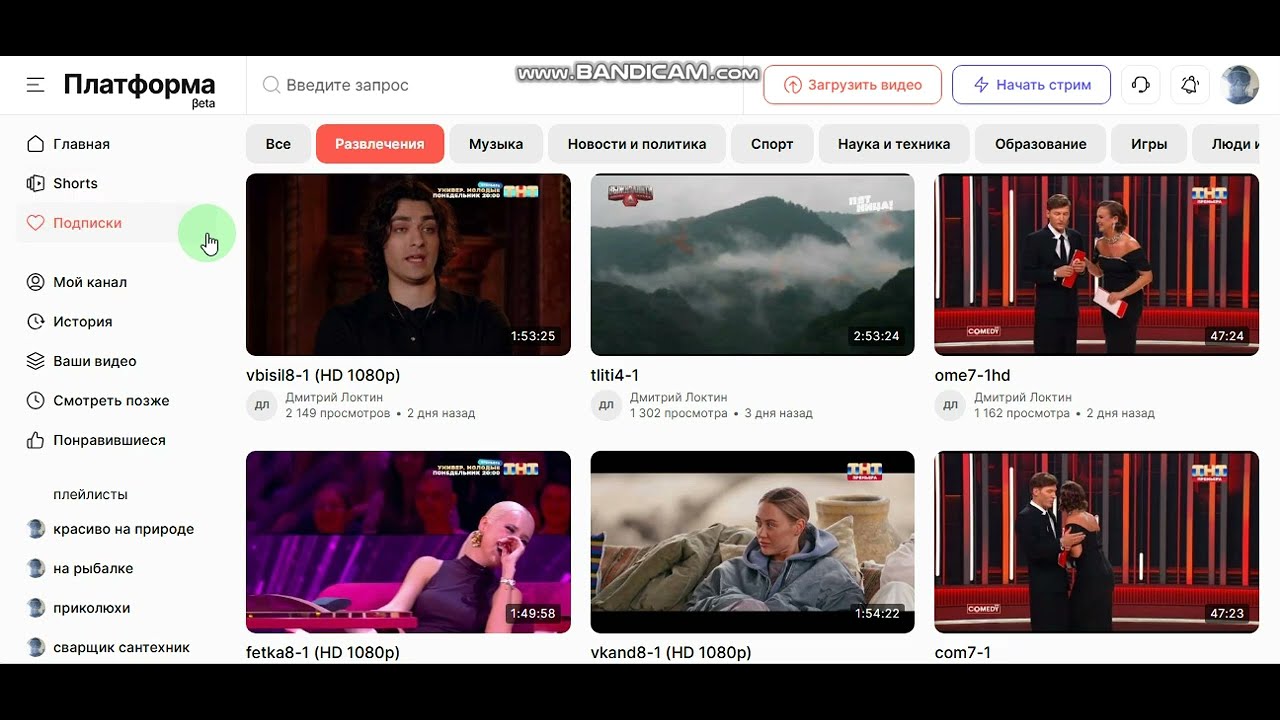Open the tliti4-1 mountains thumbnail
This screenshot has width=1280, height=720.
point(752,265)
